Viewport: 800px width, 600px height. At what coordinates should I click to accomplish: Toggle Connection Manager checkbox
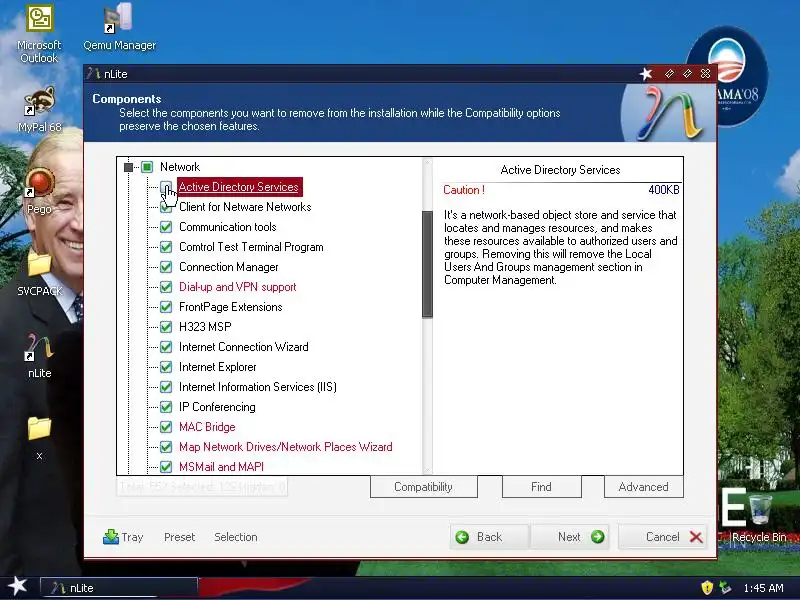coord(166,267)
